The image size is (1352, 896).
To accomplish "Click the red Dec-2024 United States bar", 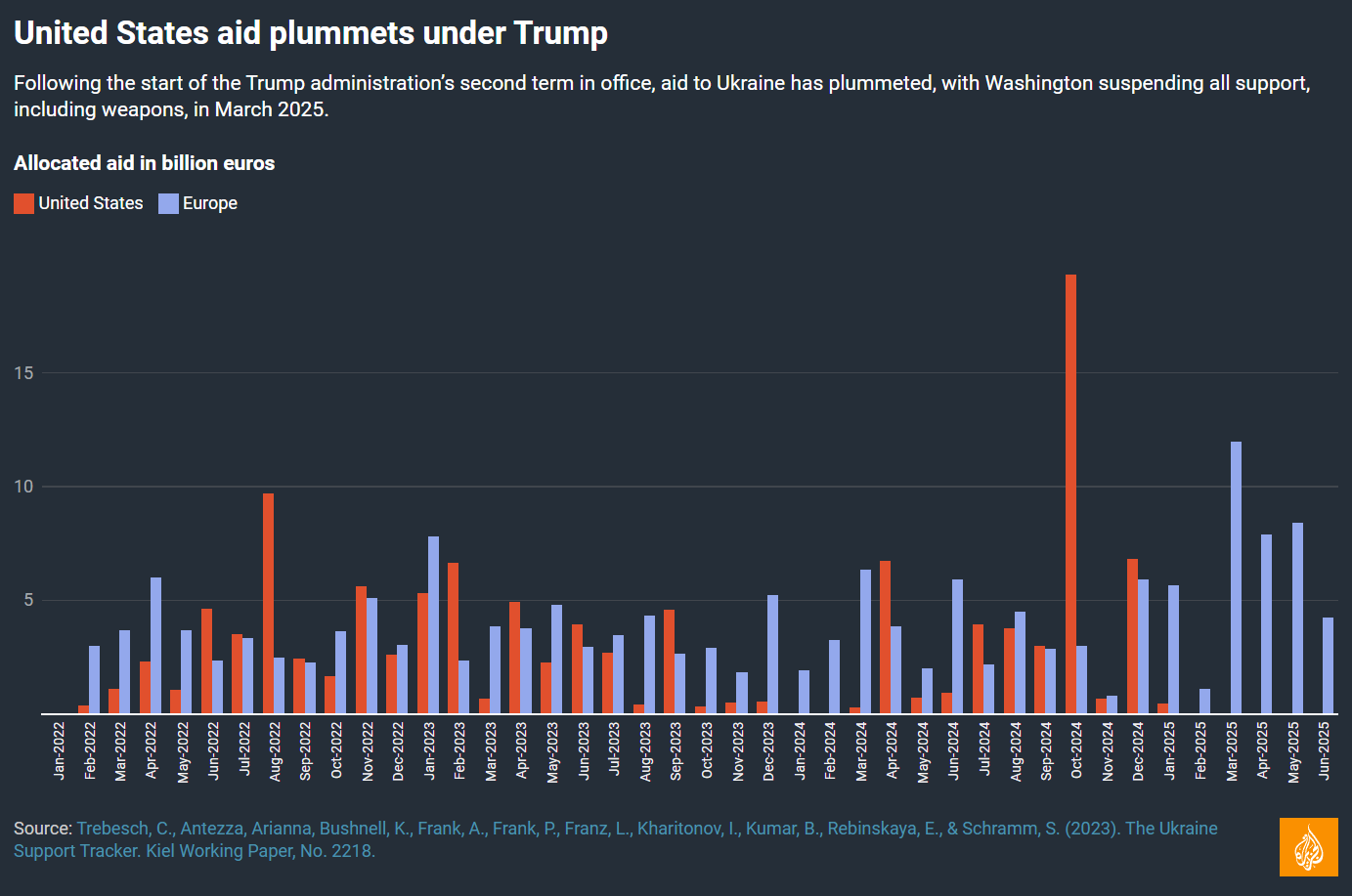I will tap(1132, 635).
